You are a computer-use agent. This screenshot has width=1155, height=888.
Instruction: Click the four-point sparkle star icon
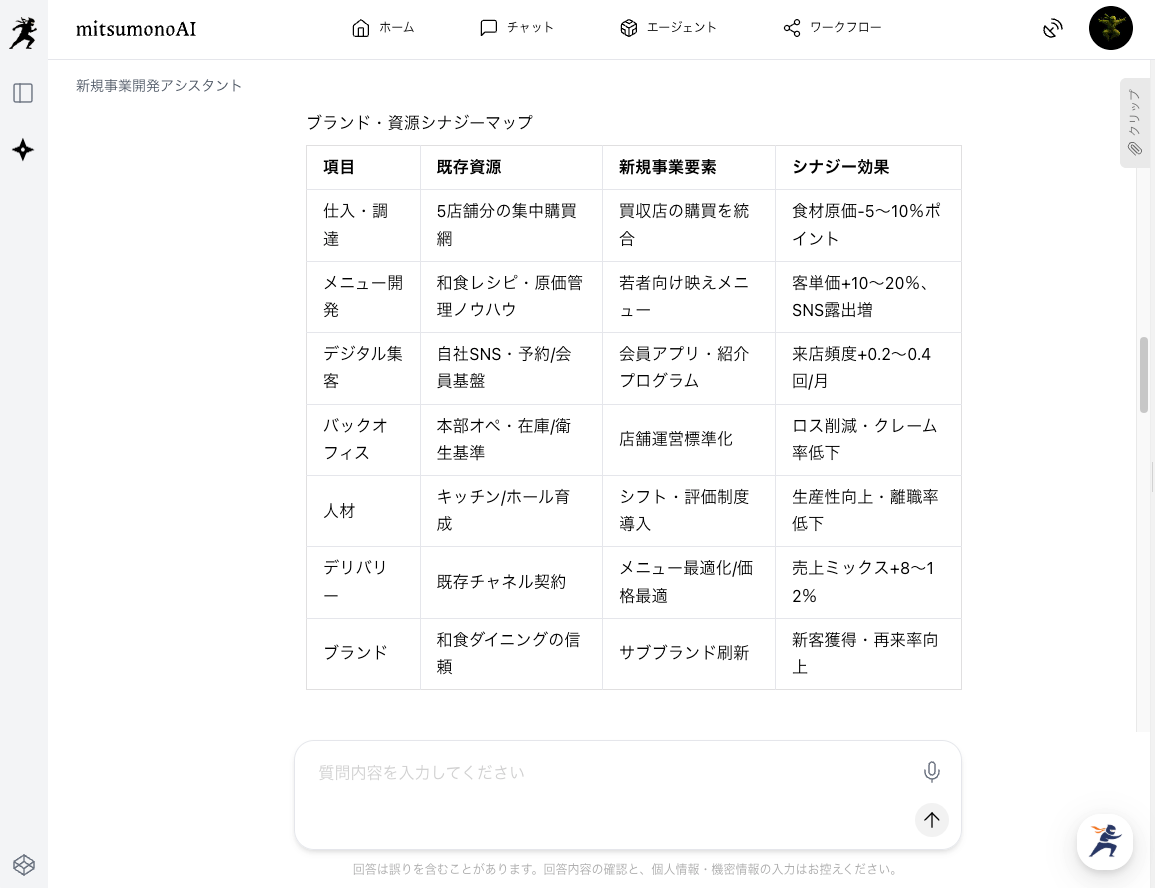point(23,150)
